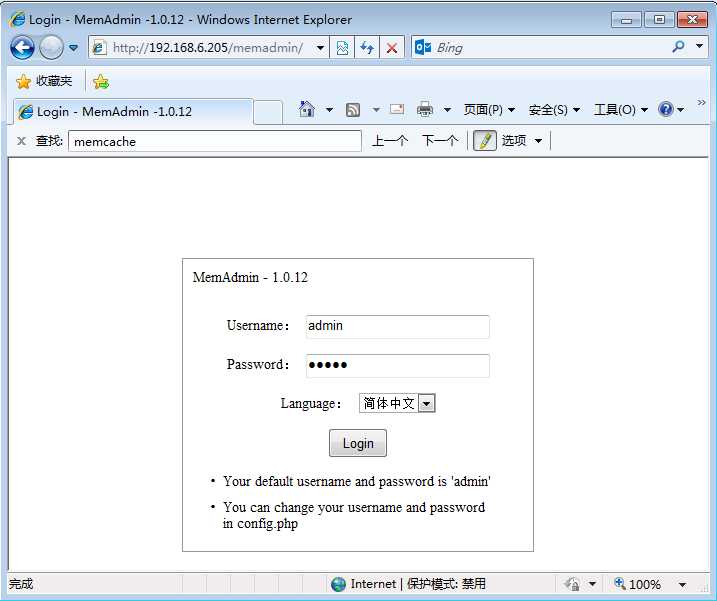Screen dimensions: 717x601
Task: Close the find bar with X
Action: [x=21, y=141]
